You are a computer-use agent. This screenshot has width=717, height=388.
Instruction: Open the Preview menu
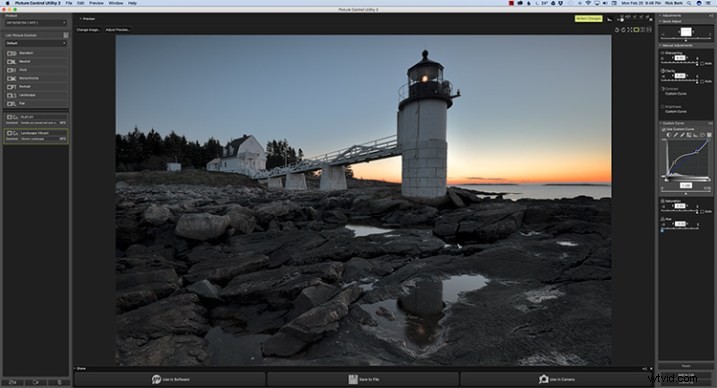tap(96, 3)
